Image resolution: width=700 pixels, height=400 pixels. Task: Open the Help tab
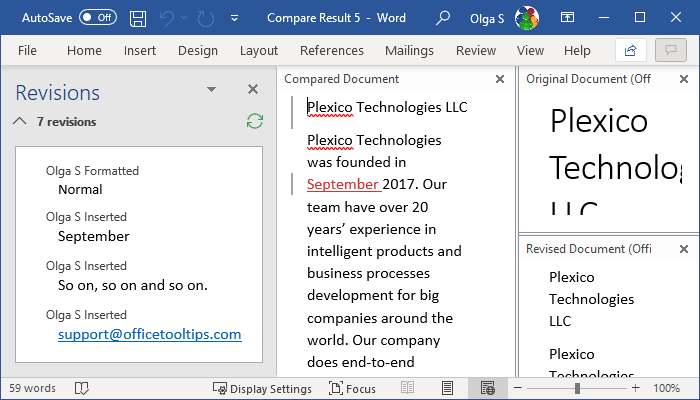[x=577, y=50]
